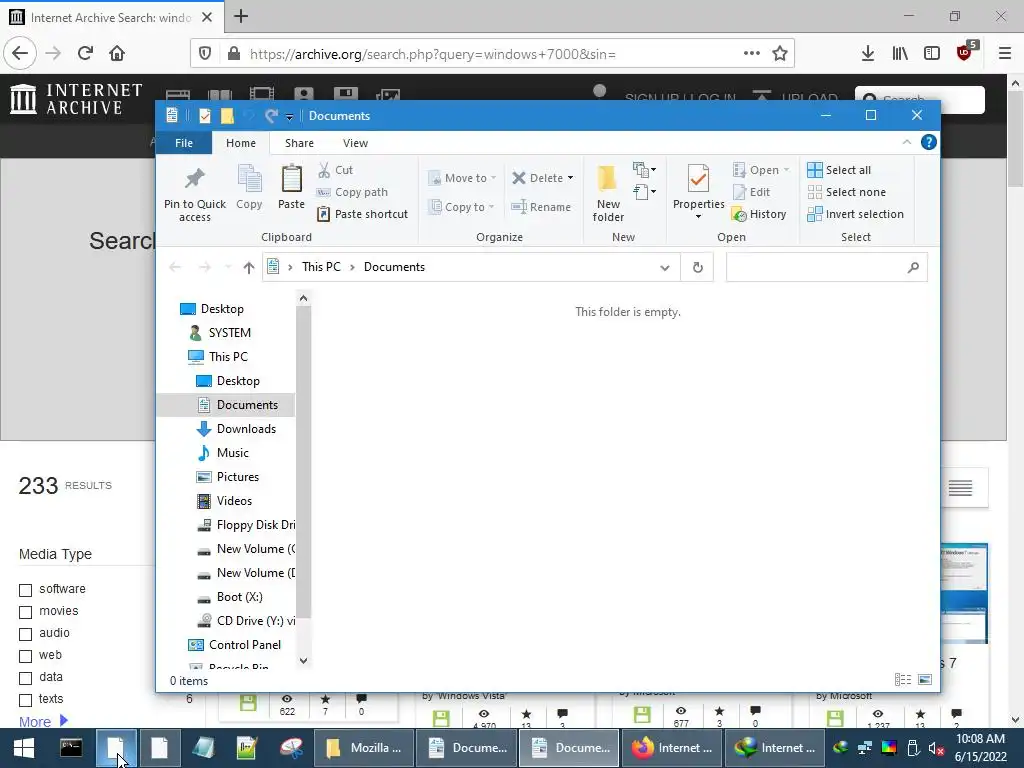Switch to details view in status bar
Screen dimensions: 1024x768
click(x=903, y=680)
